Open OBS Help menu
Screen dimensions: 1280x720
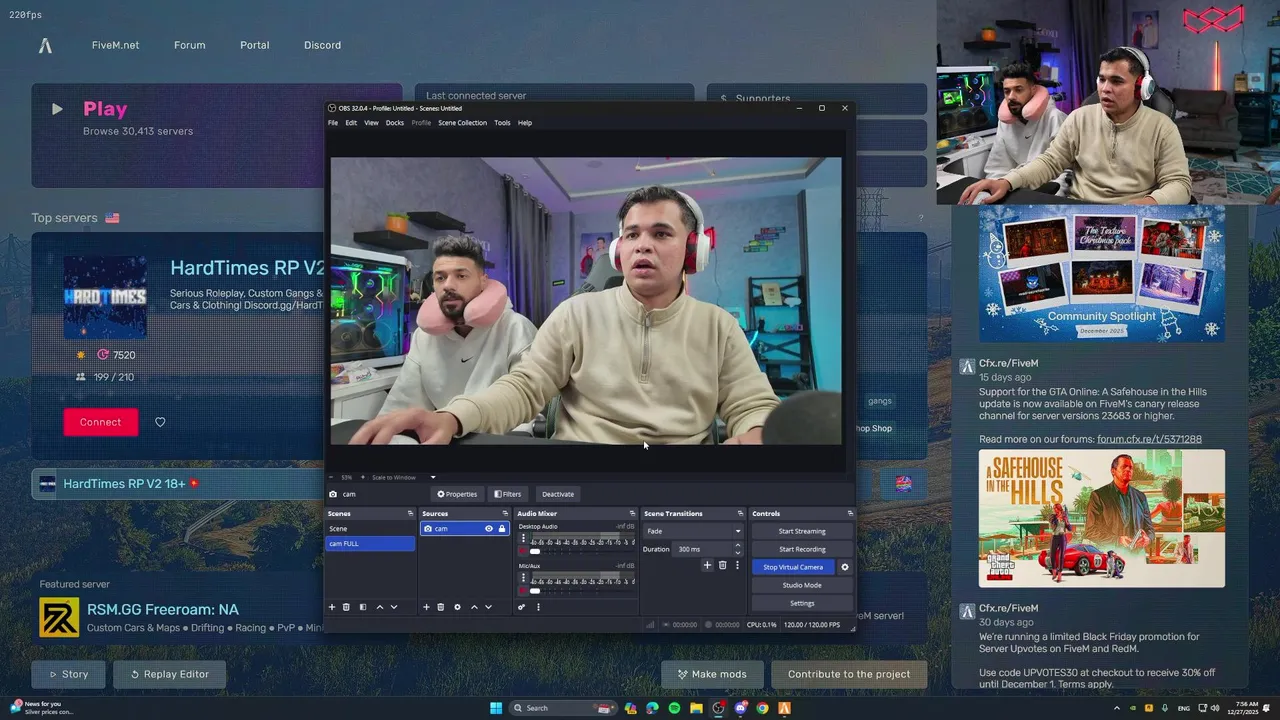point(525,123)
